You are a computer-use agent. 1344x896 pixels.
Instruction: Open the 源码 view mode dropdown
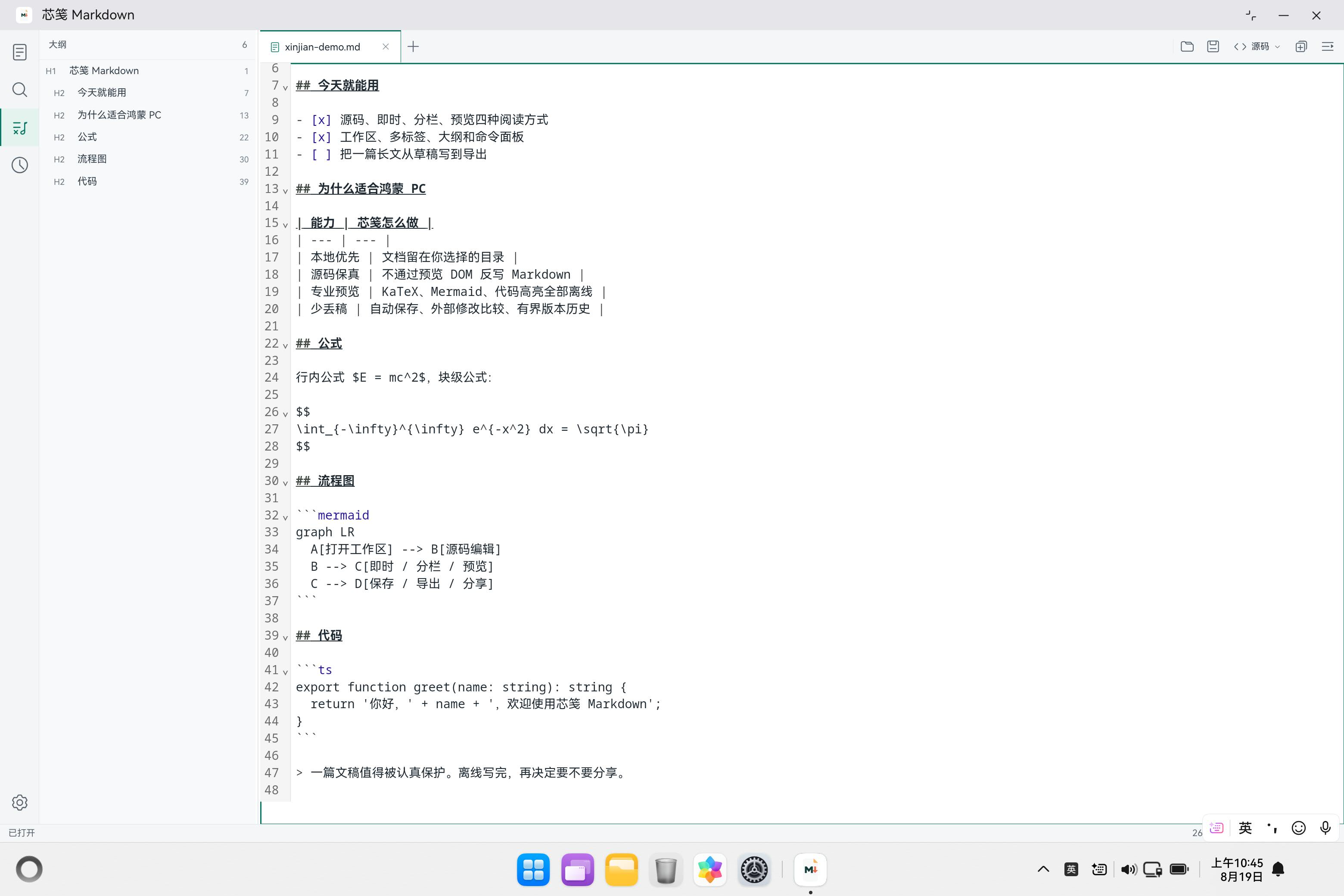coord(1257,46)
